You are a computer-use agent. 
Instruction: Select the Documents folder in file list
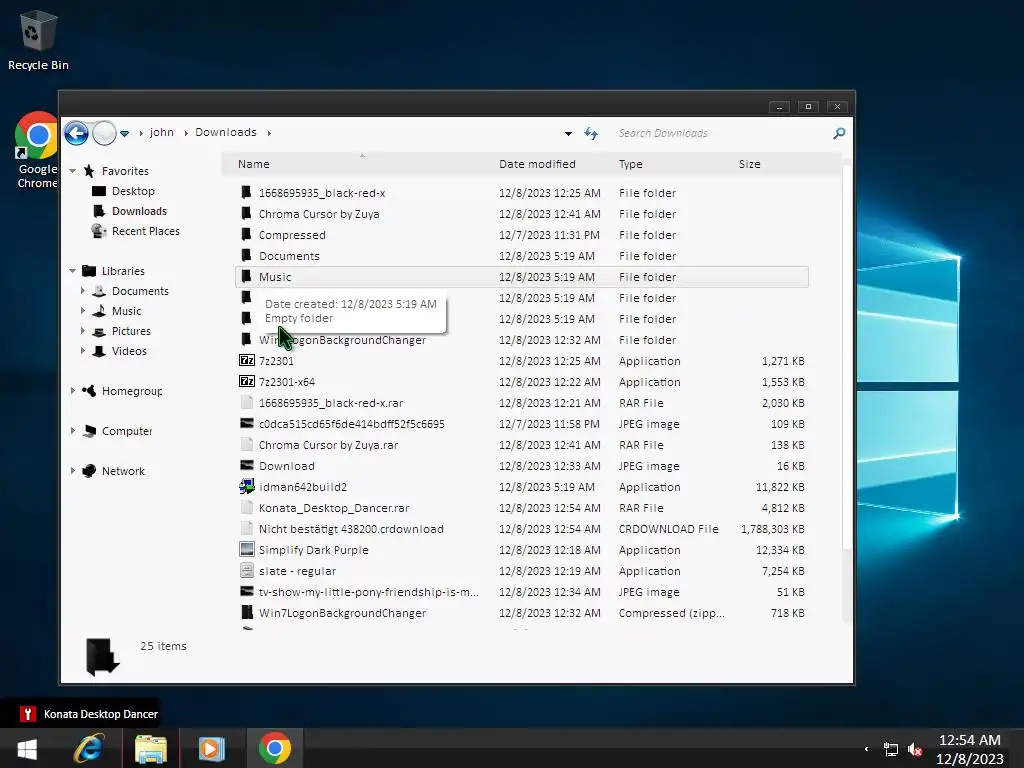[289, 256]
